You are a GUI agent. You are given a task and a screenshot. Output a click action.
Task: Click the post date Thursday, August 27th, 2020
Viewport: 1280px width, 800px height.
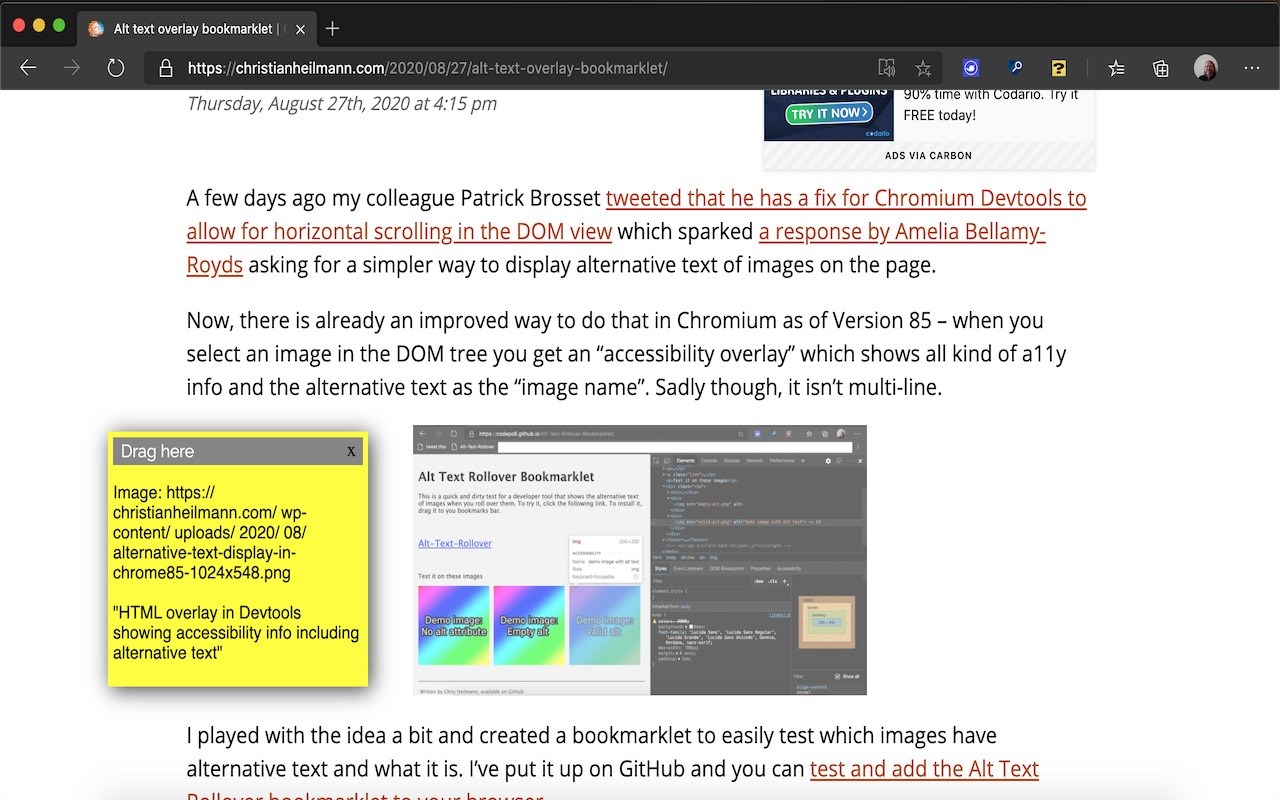point(342,103)
